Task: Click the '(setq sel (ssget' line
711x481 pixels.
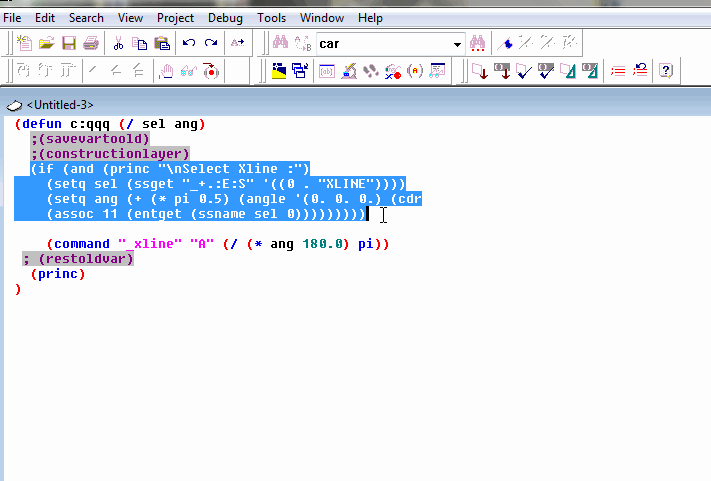Action: pyautogui.click(x=226, y=184)
